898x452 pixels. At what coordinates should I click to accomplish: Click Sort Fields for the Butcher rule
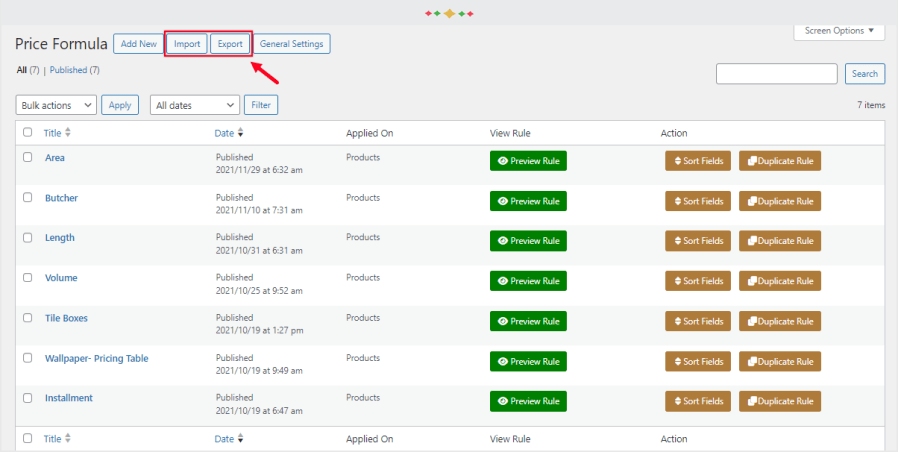[697, 201]
